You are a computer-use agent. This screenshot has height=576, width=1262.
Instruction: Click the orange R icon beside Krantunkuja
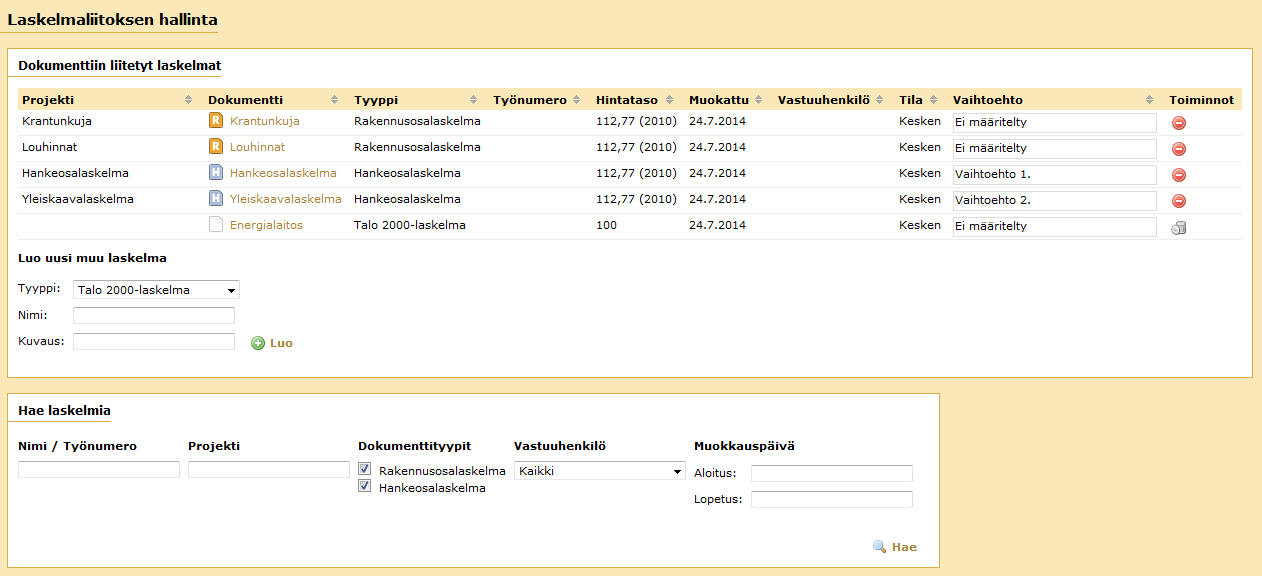click(215, 121)
